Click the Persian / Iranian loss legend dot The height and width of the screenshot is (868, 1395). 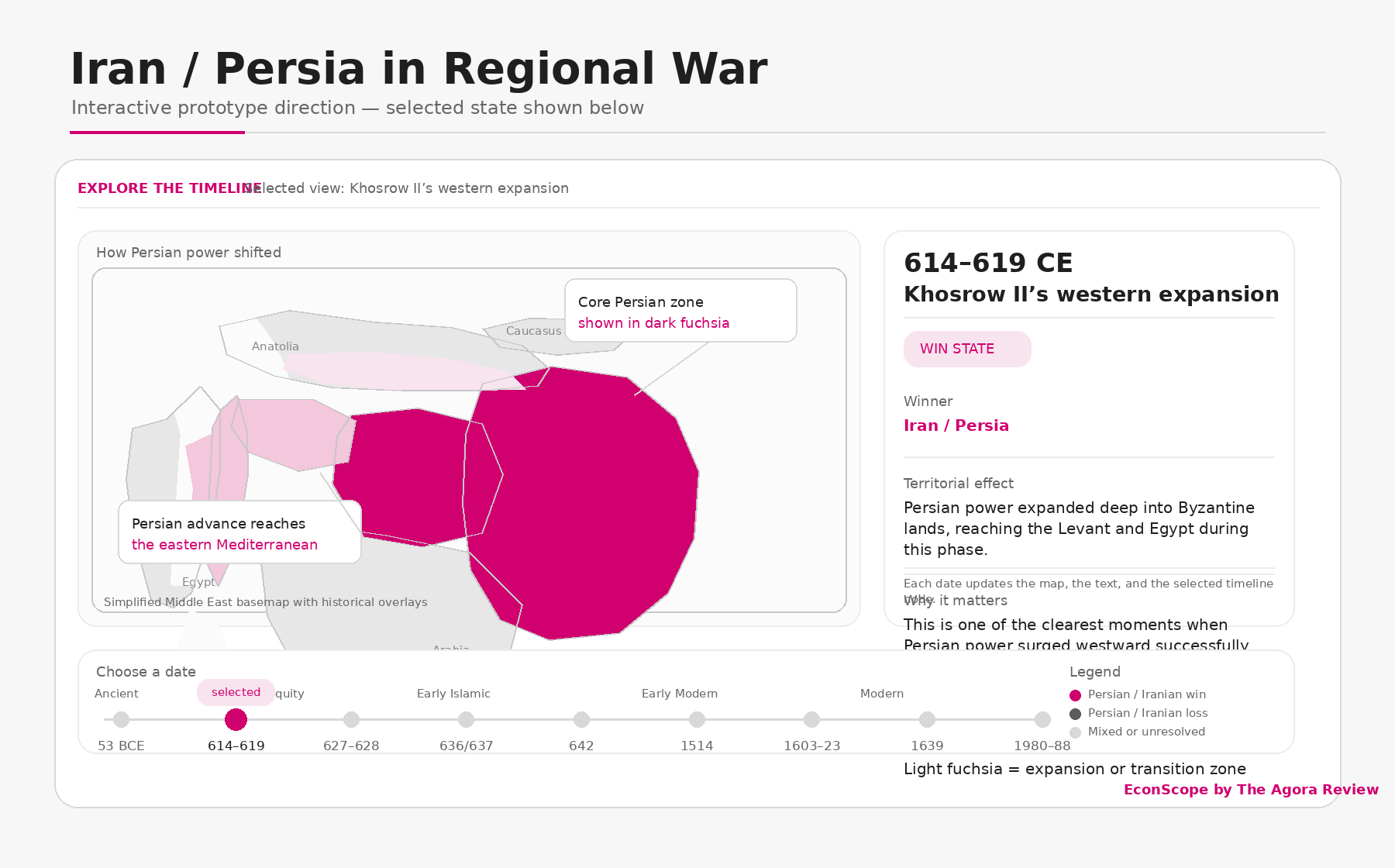point(1075,714)
